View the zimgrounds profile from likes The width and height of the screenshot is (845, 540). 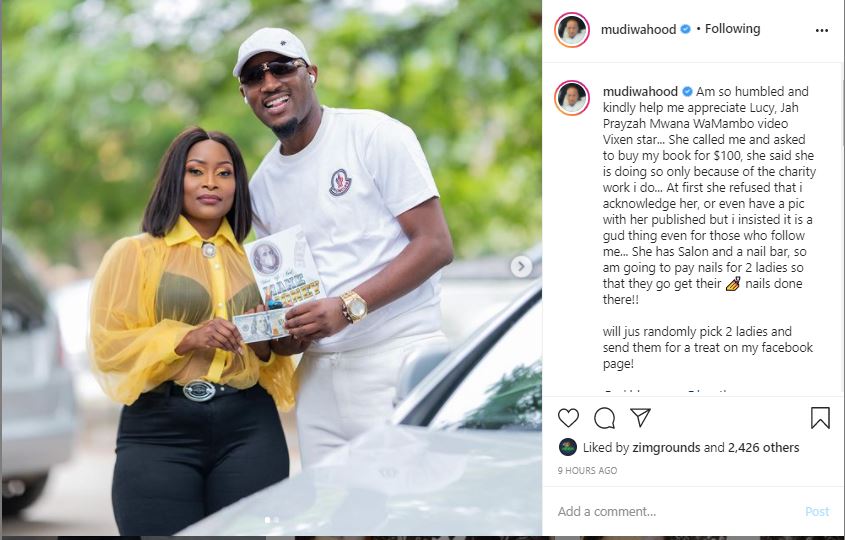[x=666, y=447]
